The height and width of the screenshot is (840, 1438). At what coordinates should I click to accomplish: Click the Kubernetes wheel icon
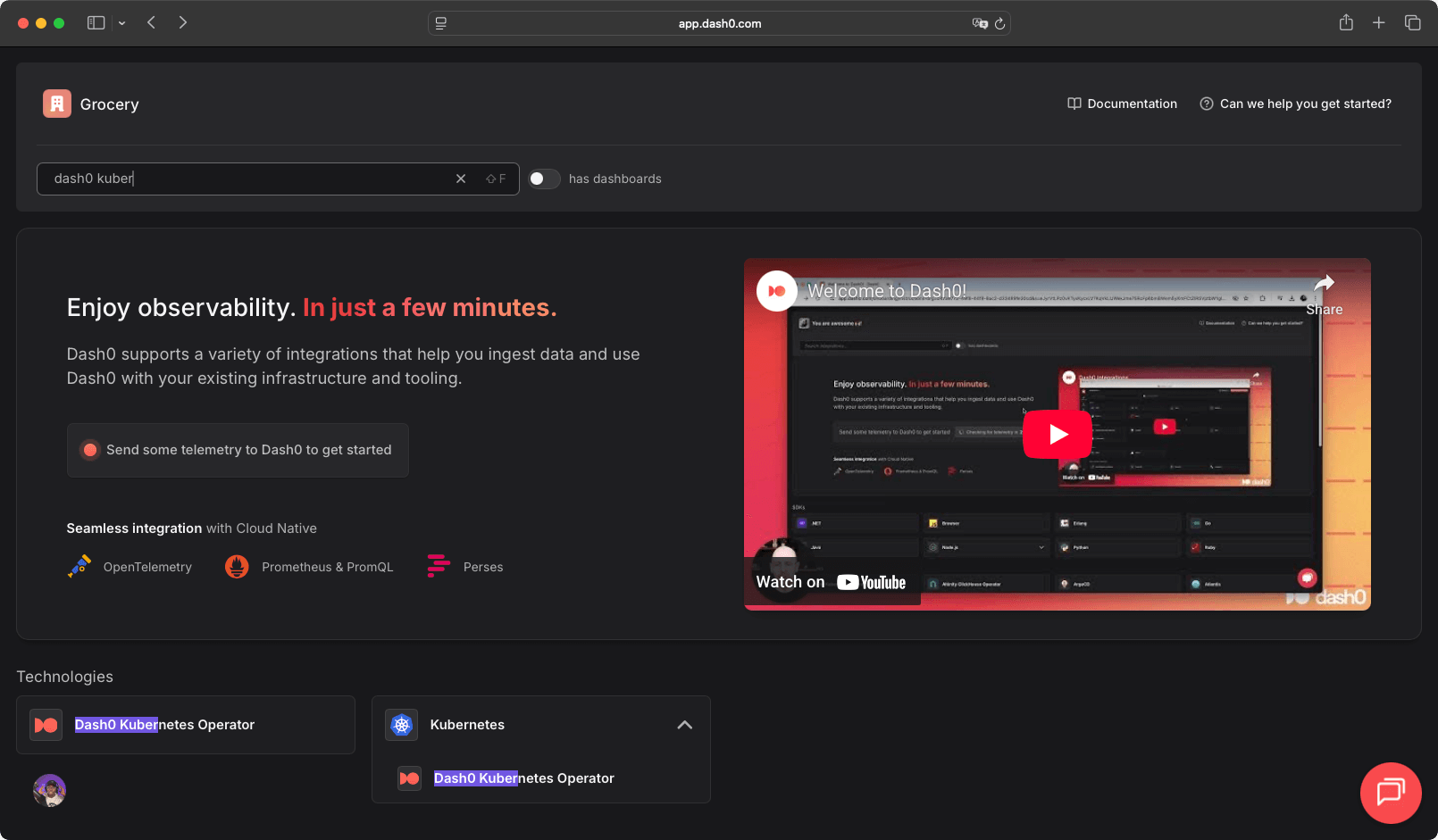402,725
